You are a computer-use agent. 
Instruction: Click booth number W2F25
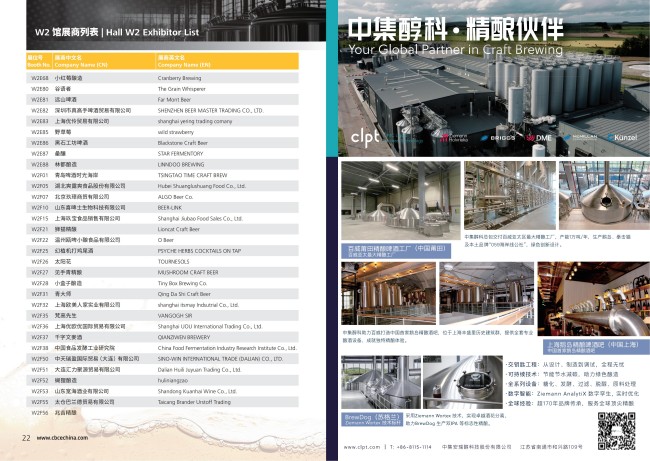pyautogui.click(x=39, y=251)
